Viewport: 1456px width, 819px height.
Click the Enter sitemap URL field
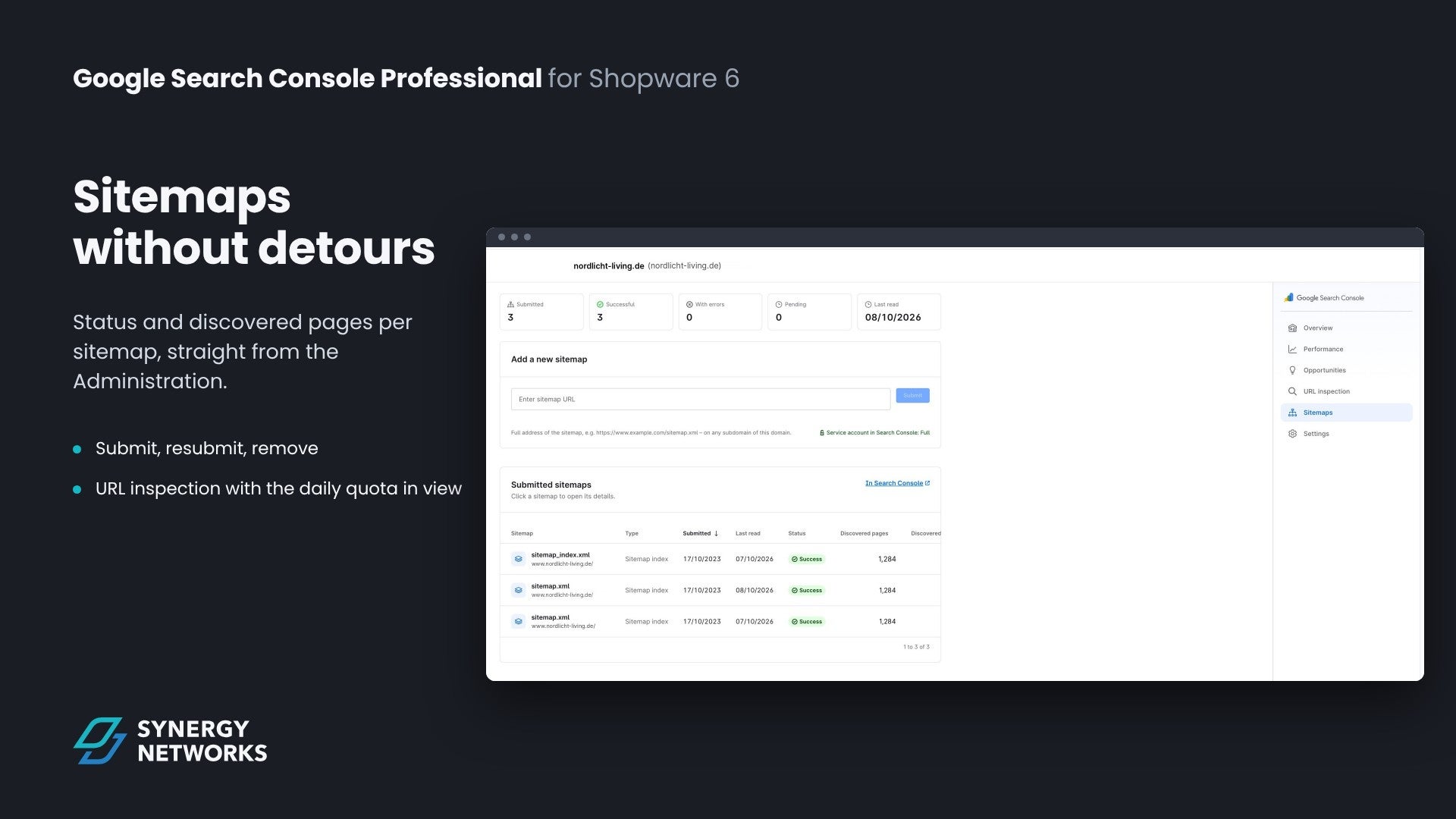point(701,400)
